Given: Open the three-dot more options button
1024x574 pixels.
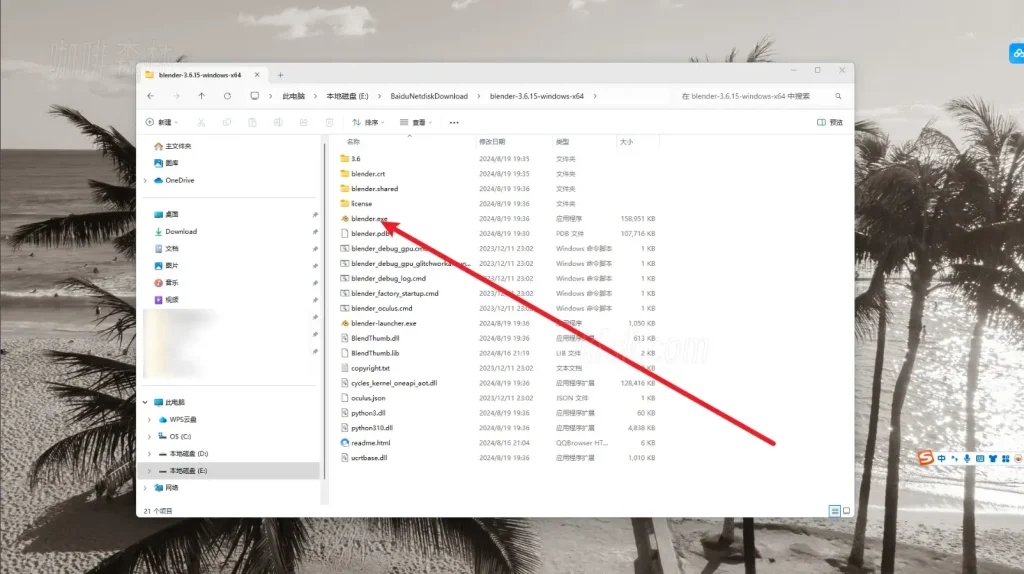Looking at the screenshot, I should [454, 122].
